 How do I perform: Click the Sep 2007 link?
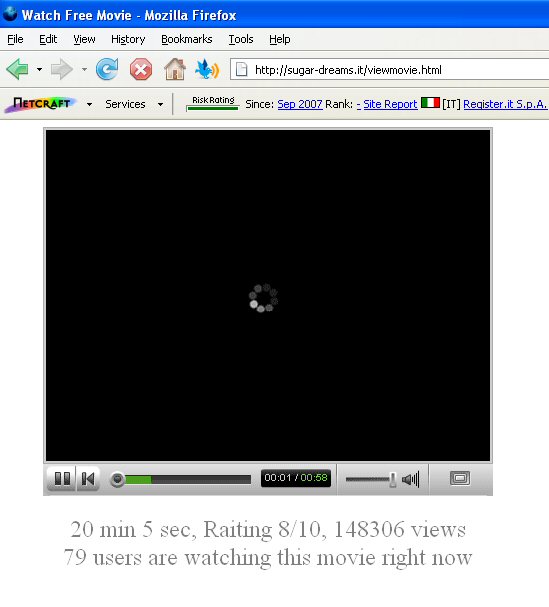tap(300, 104)
